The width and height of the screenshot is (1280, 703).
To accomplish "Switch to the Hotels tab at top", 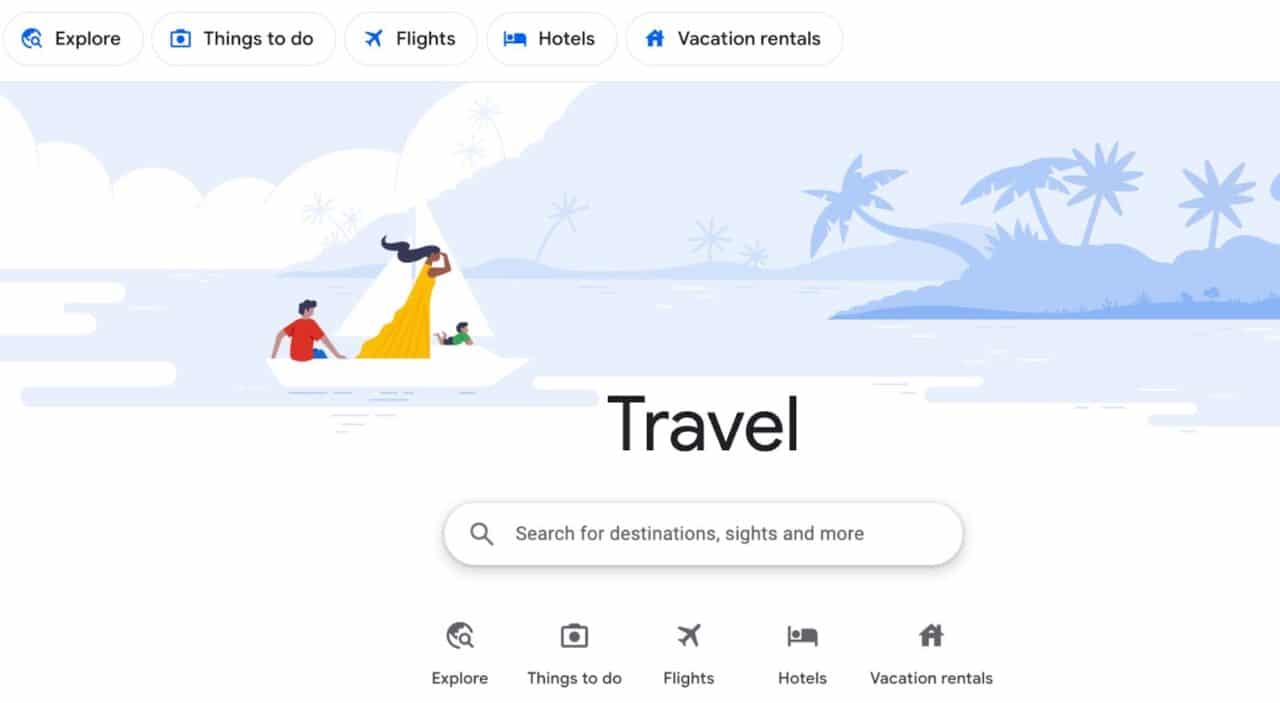I will coord(552,39).
